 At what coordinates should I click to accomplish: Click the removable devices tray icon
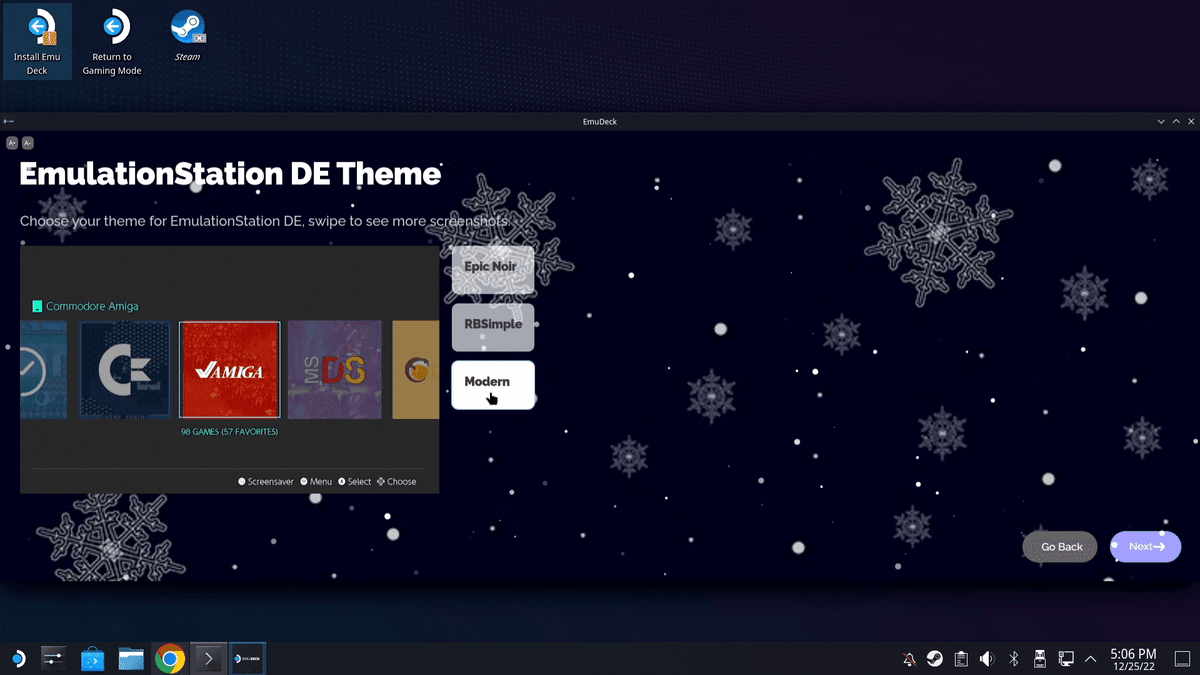(x=1039, y=659)
